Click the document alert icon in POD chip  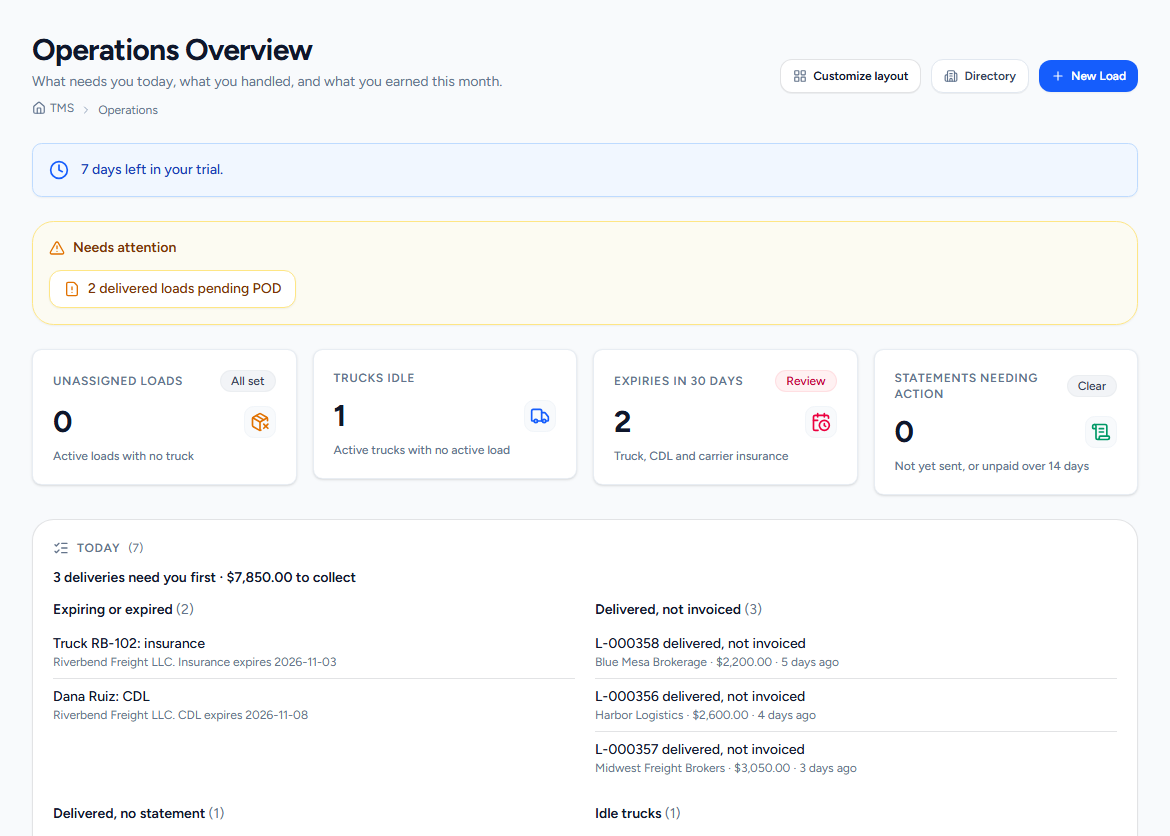coord(72,289)
